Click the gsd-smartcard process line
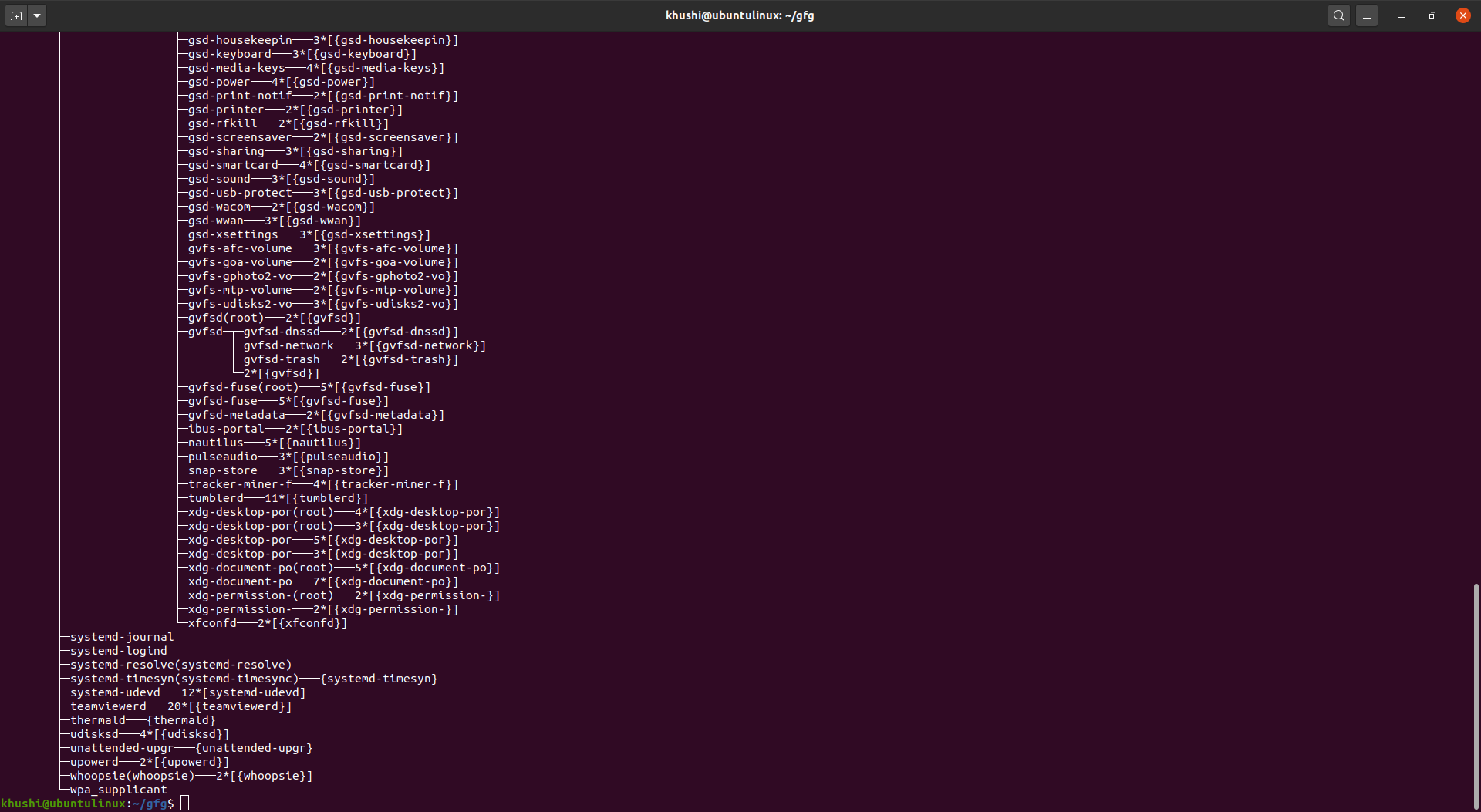Viewport: 1481px width, 812px height. click(x=309, y=165)
